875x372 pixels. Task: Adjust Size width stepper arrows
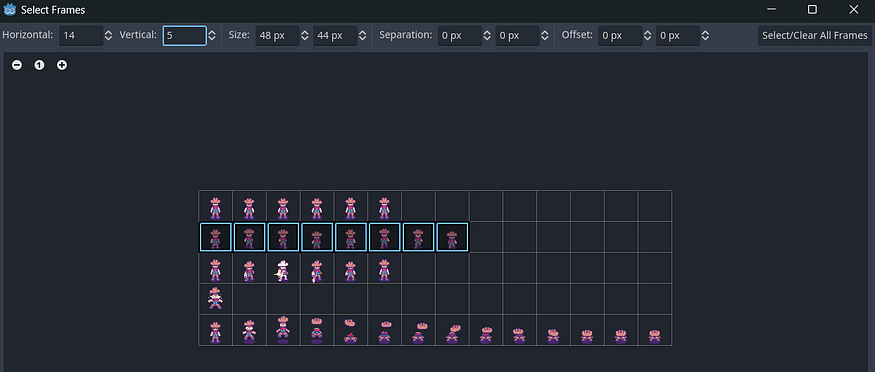[305, 35]
